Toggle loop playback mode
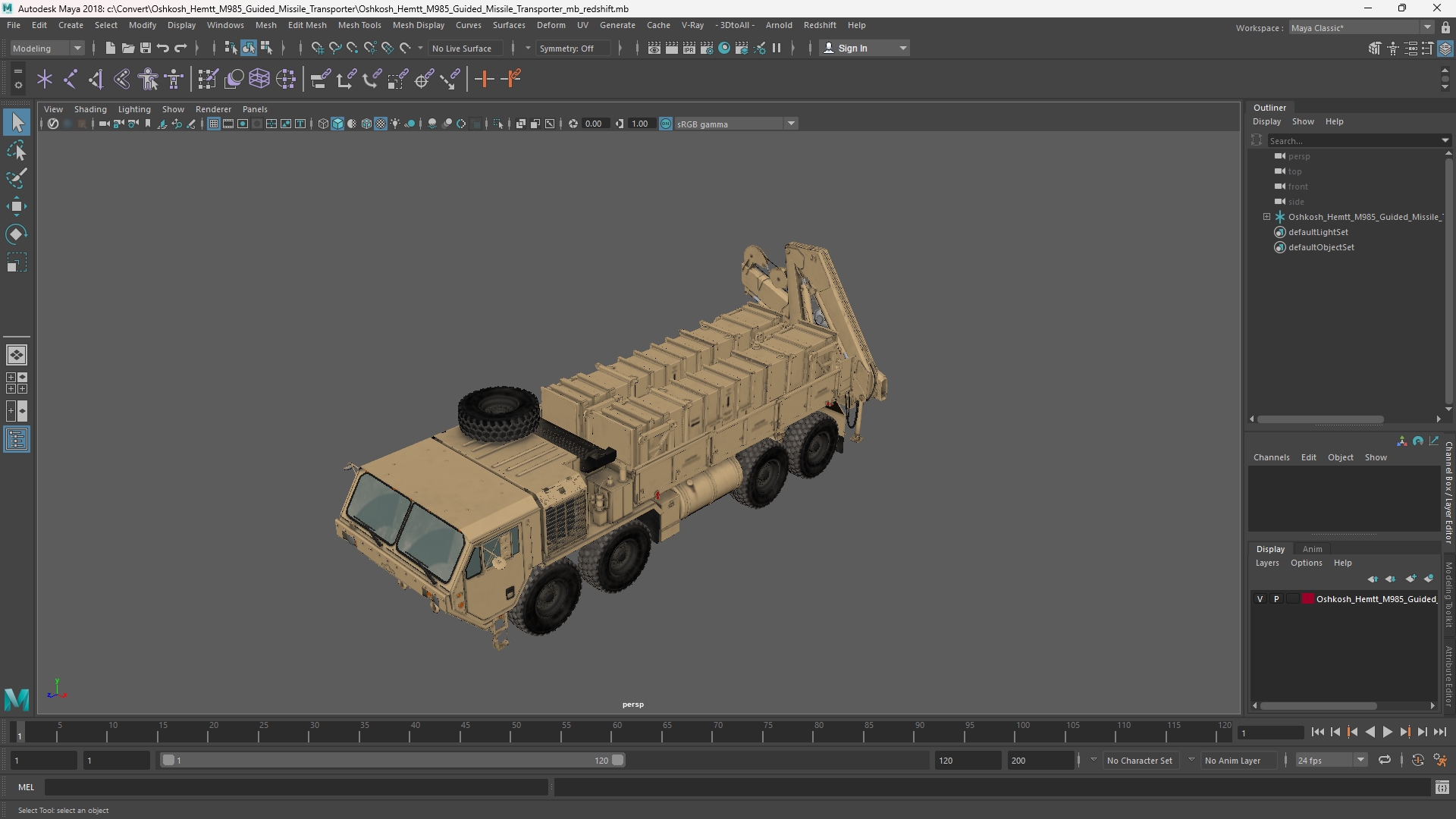The image size is (1456, 819). (1385, 760)
